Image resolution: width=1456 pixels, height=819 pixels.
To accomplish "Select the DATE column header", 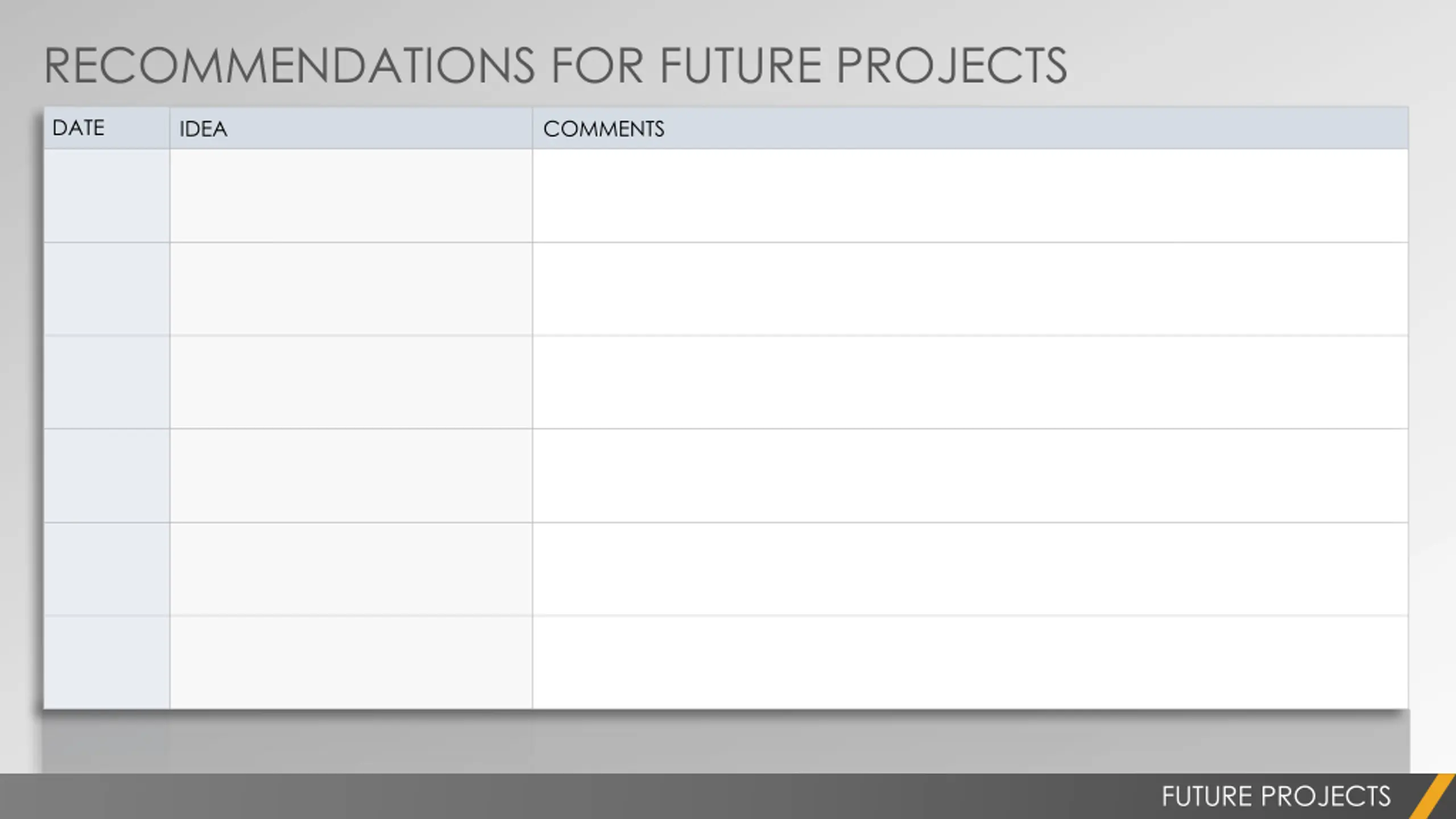I will [x=107, y=128].
